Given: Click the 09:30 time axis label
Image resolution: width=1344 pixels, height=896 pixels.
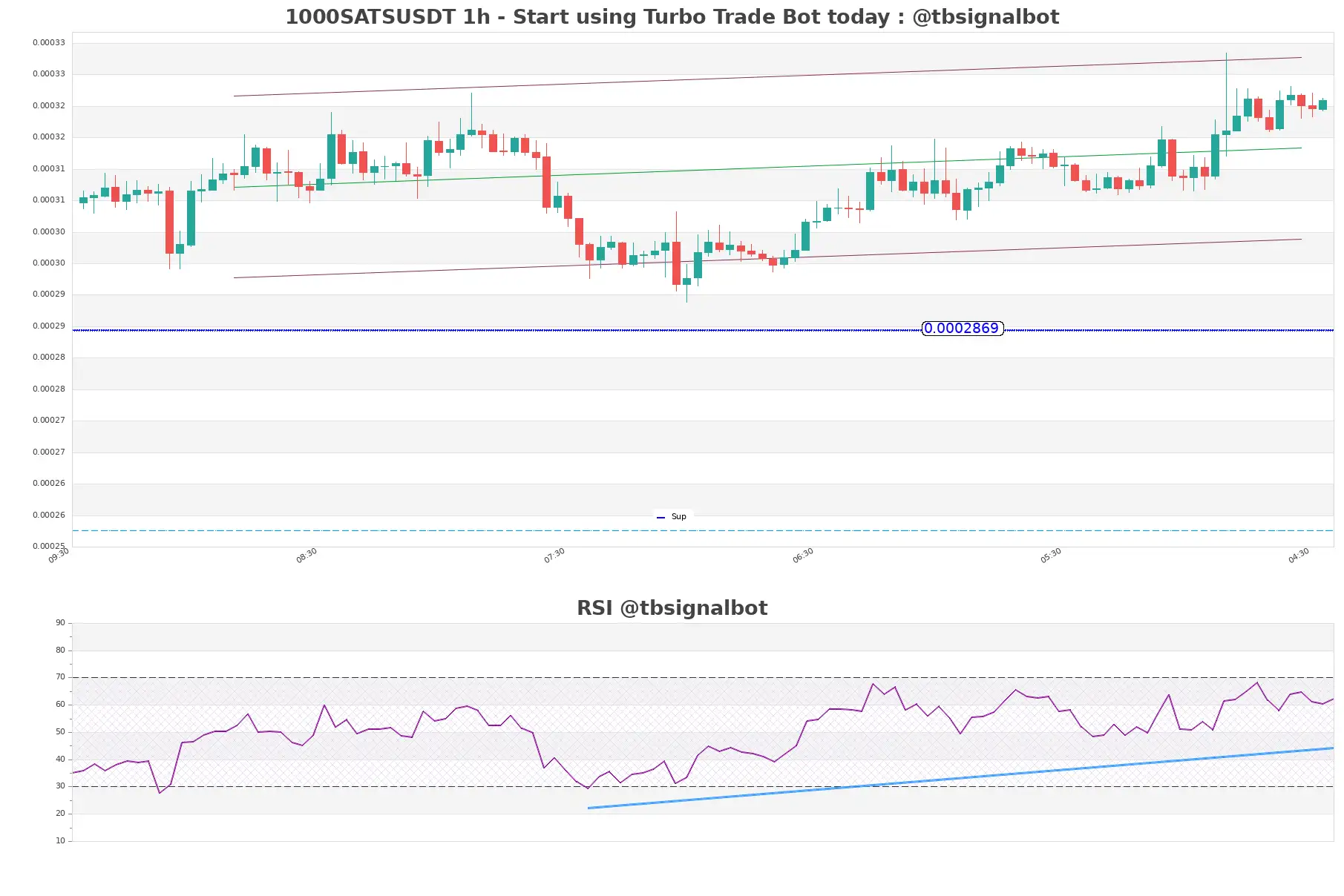Looking at the screenshot, I should click(x=59, y=556).
